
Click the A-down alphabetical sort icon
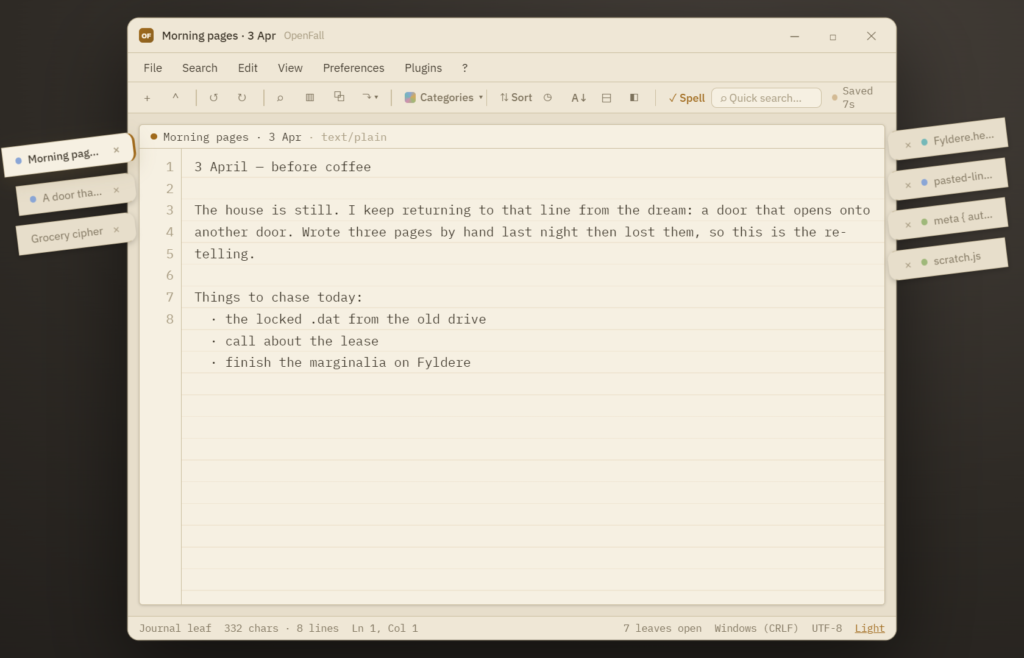579,98
